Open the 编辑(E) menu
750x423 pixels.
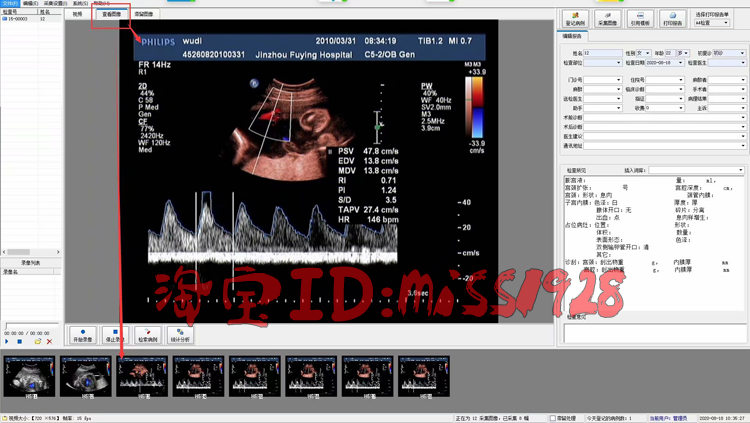[x=31, y=3]
